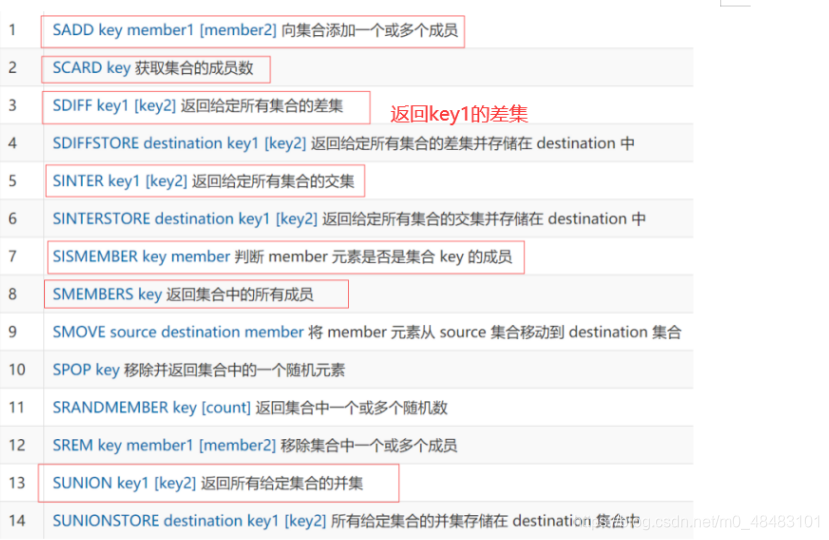Click the SUNIONSTORE destination key1 link

click(x=189, y=521)
